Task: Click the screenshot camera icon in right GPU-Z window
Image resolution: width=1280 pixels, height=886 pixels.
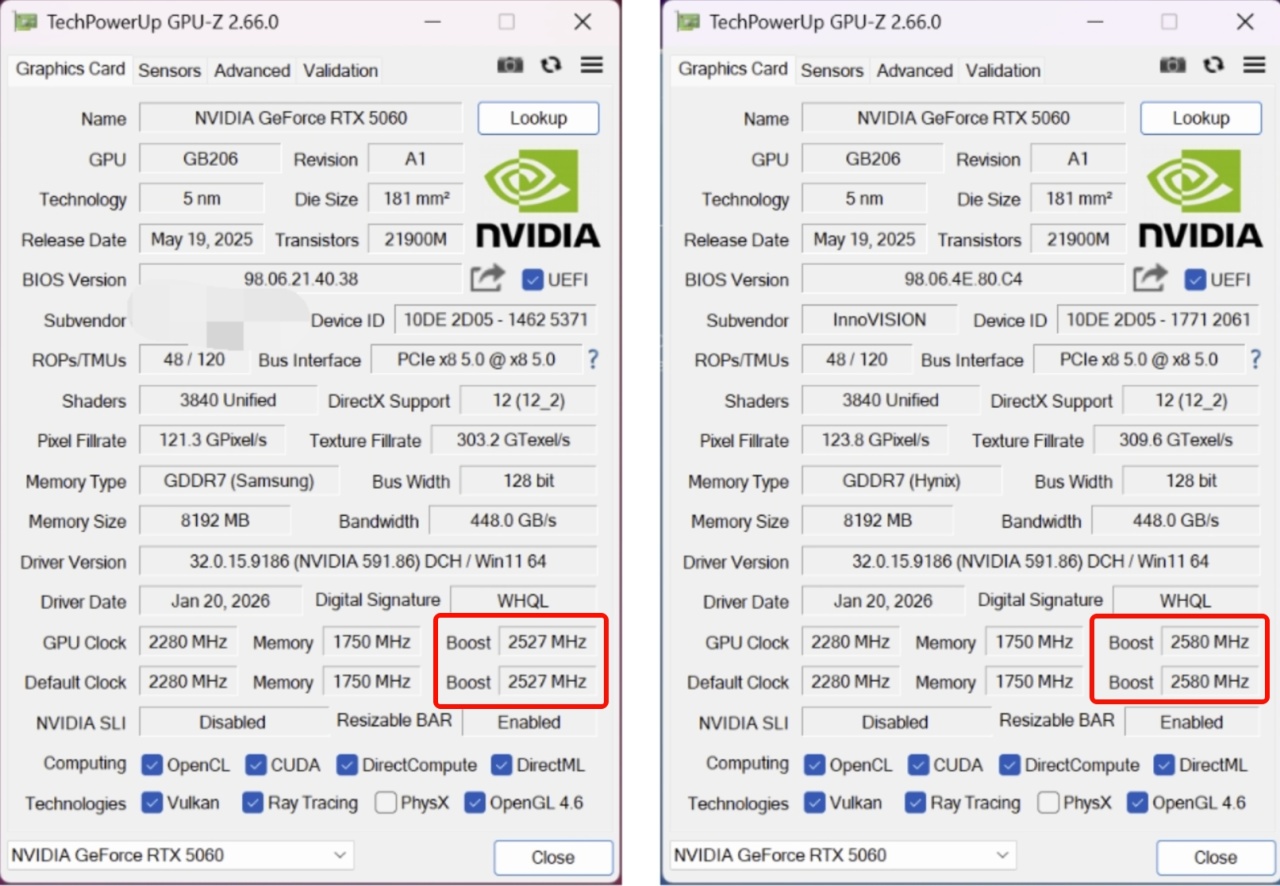Action: tap(1173, 65)
